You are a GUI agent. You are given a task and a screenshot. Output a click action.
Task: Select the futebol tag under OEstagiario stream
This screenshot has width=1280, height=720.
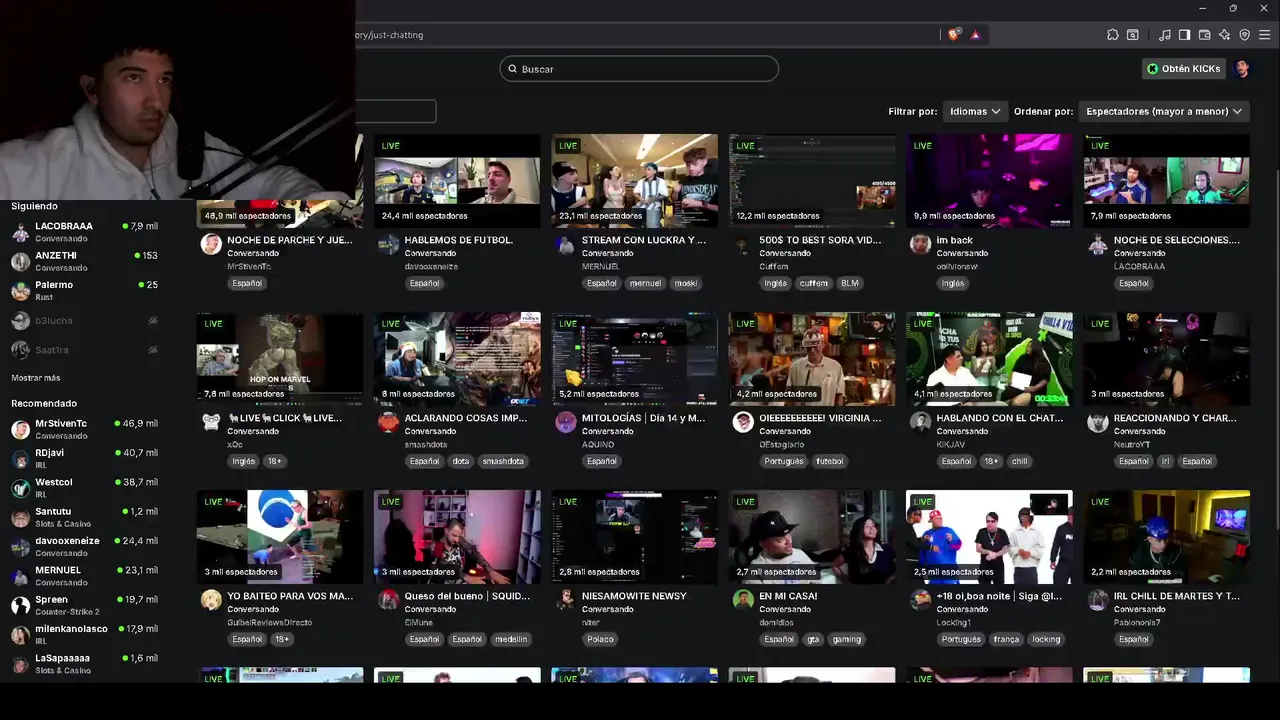[829, 461]
